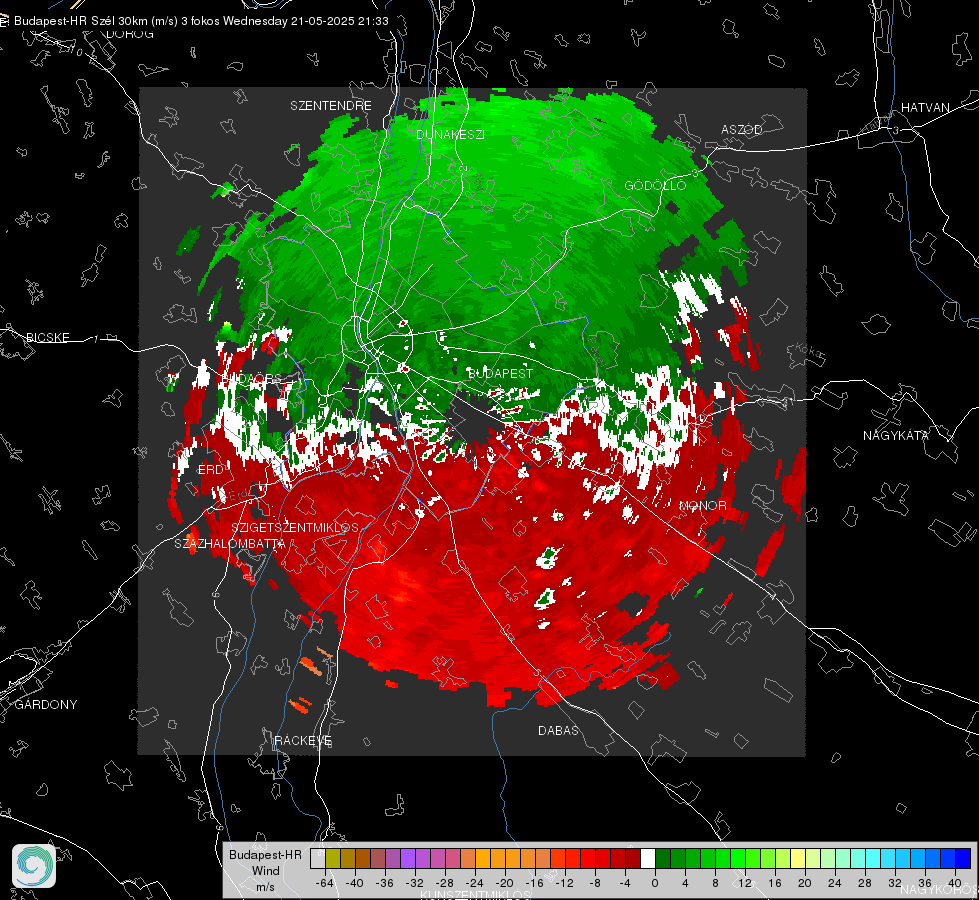Click the HATVAN town label
The height and width of the screenshot is (900, 979).
point(925,107)
